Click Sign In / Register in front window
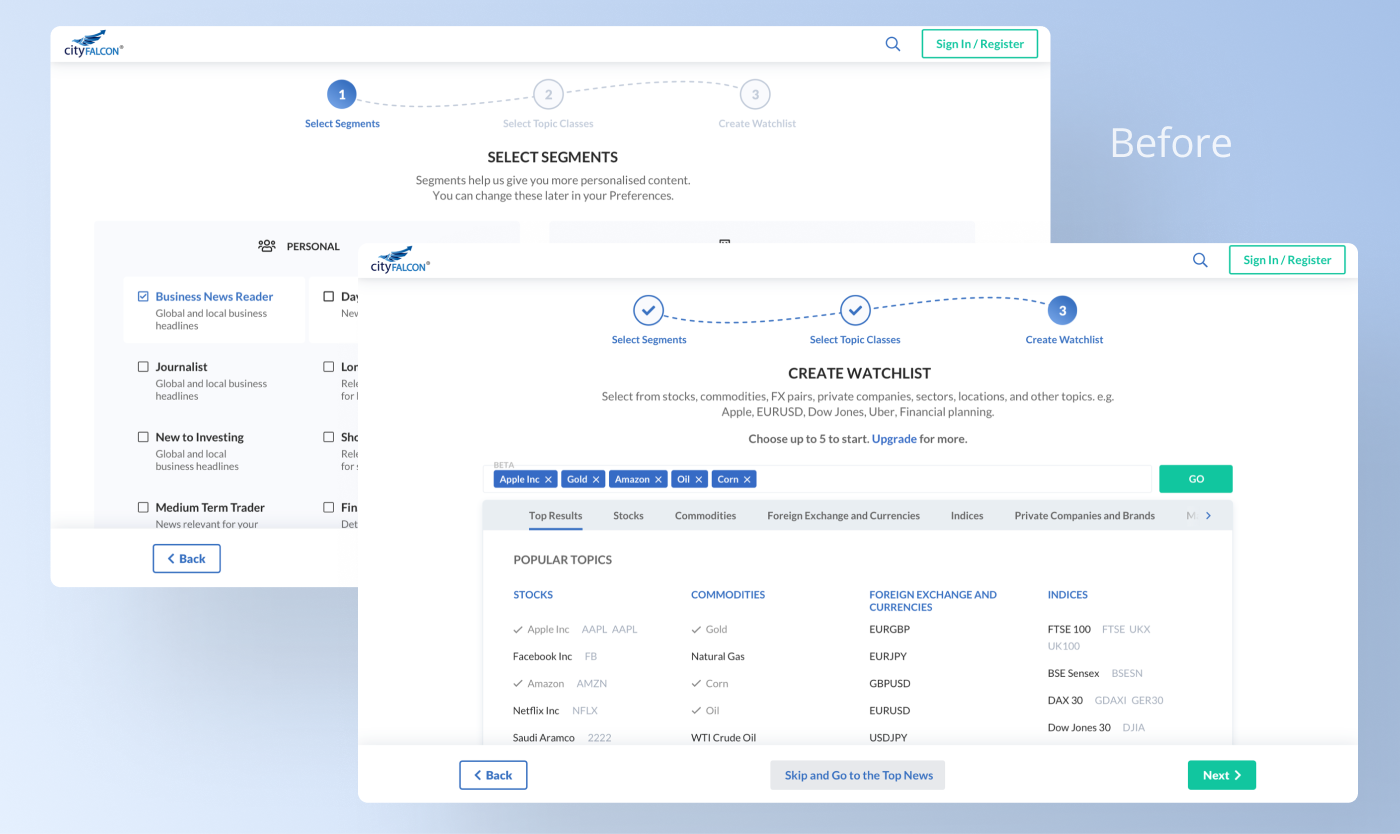Image resolution: width=1400 pixels, height=834 pixels. [x=1287, y=260]
